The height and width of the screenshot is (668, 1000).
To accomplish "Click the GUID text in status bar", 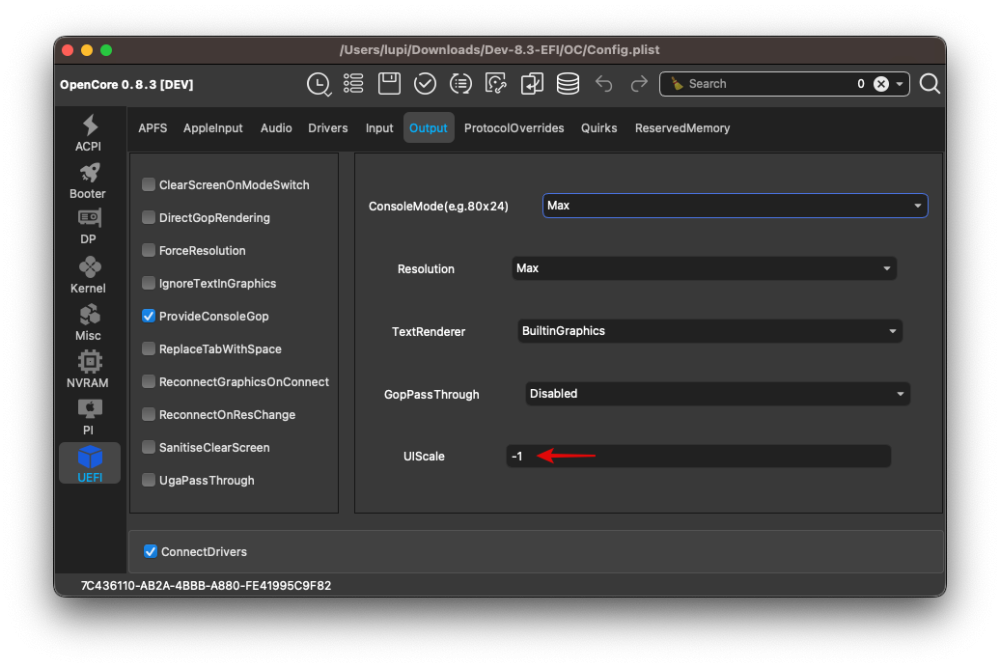I will [x=206, y=585].
